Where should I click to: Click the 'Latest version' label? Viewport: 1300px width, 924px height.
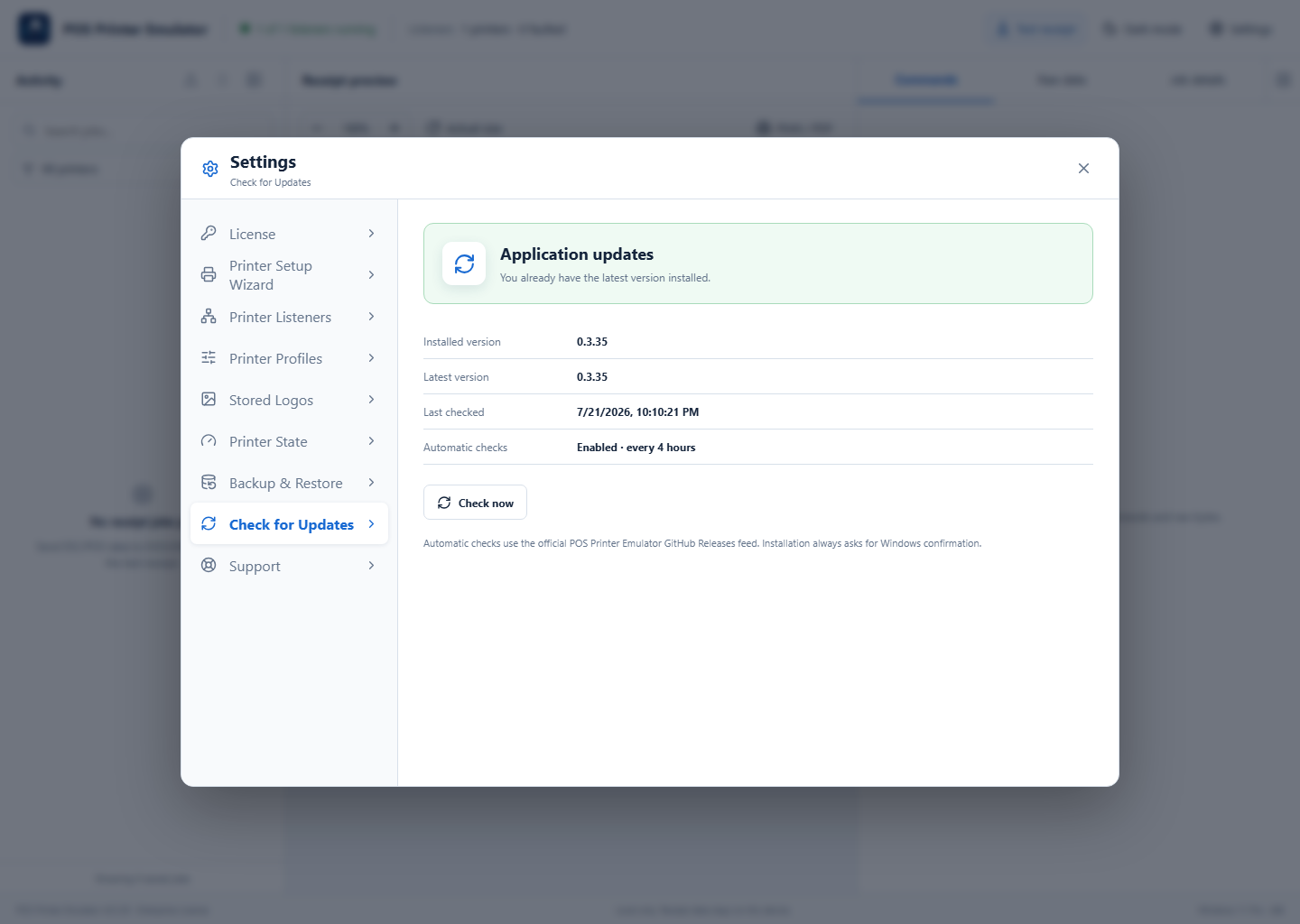(456, 377)
